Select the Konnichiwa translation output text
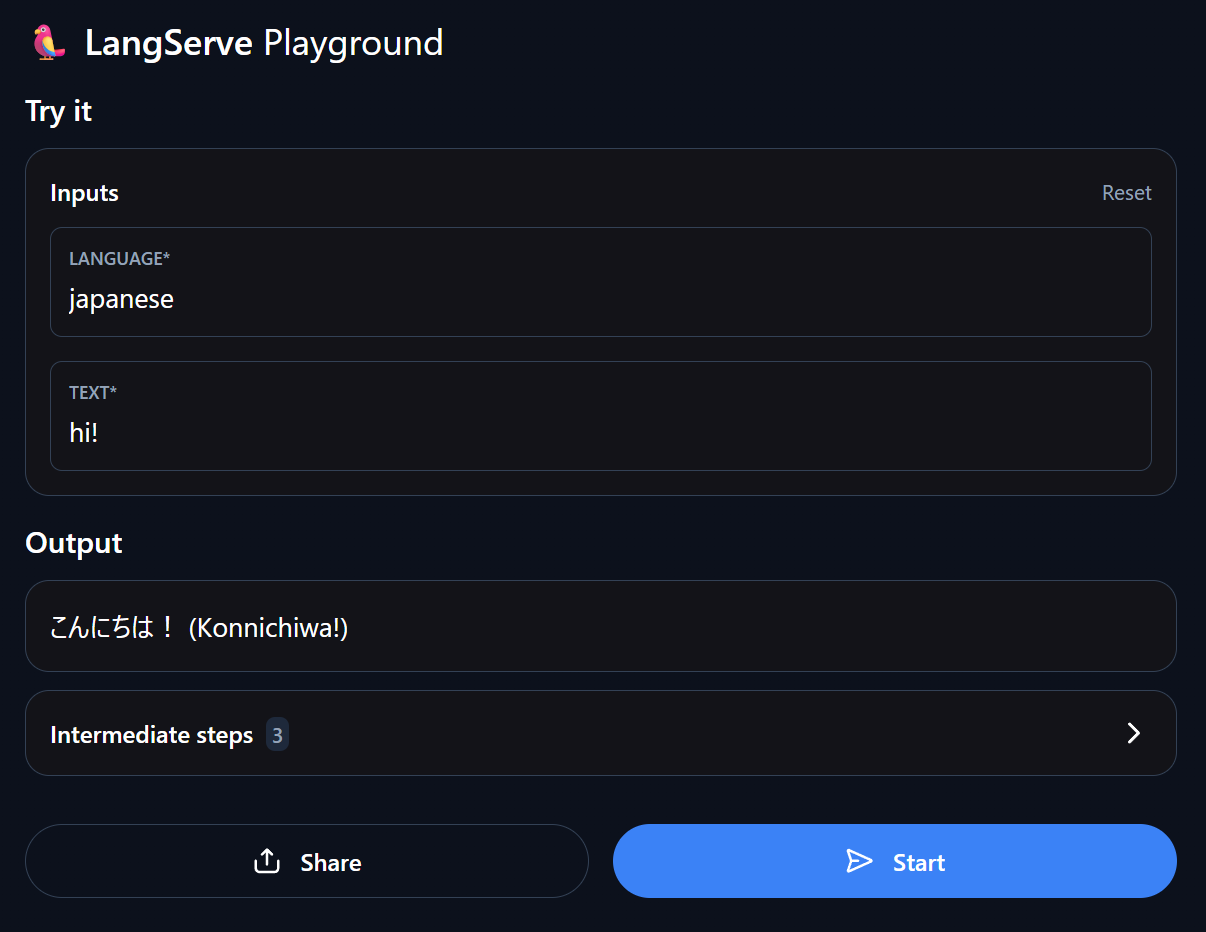 click(199, 628)
